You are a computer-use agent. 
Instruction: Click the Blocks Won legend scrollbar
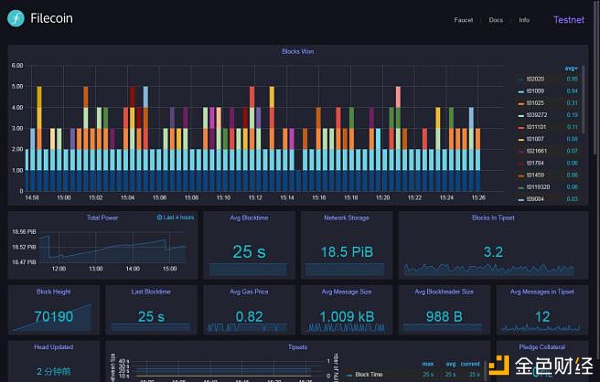pyautogui.click(x=583, y=100)
